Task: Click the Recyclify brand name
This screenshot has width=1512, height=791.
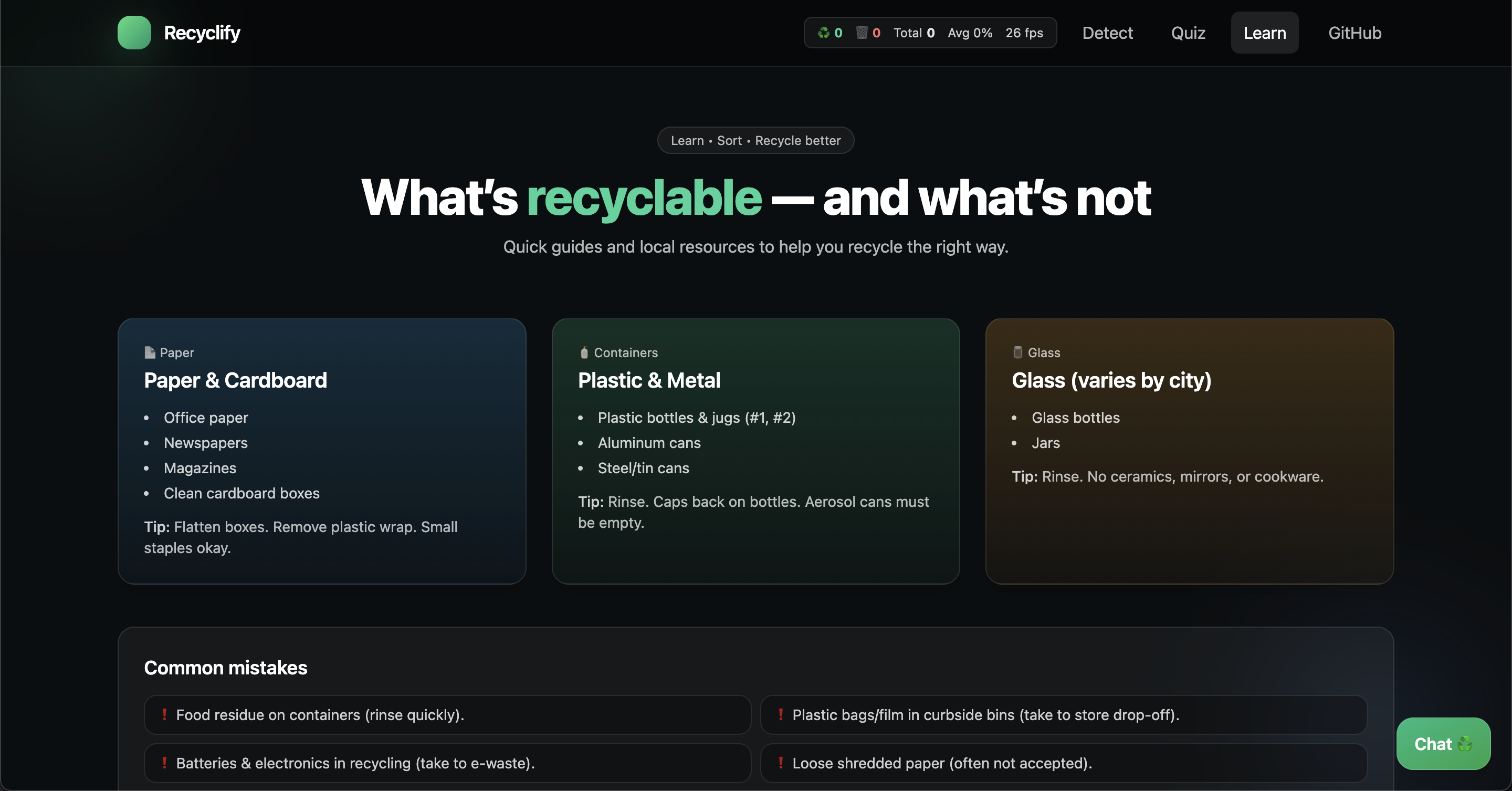Action: [x=202, y=33]
